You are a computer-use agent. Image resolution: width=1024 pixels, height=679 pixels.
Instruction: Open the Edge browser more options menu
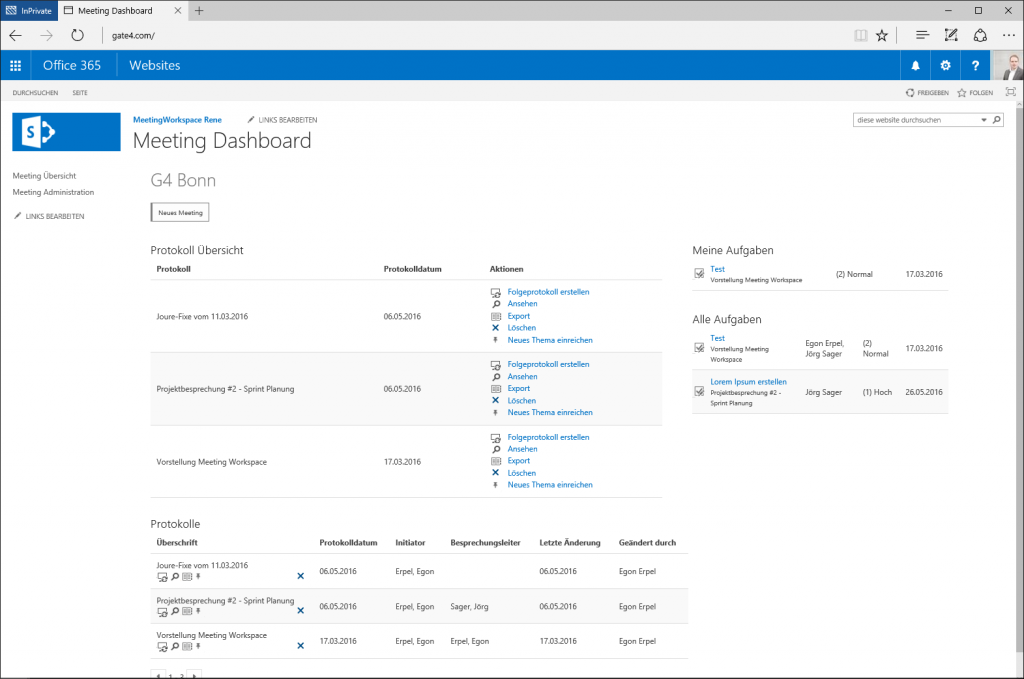pyautogui.click(x=1008, y=34)
